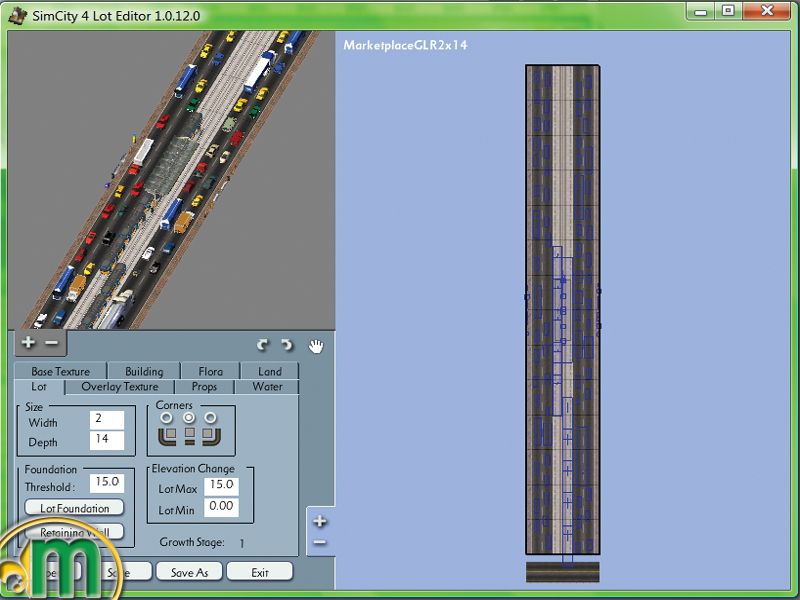800x600 pixels.
Task: Click the Foundation Threshold field
Action: pos(107,483)
